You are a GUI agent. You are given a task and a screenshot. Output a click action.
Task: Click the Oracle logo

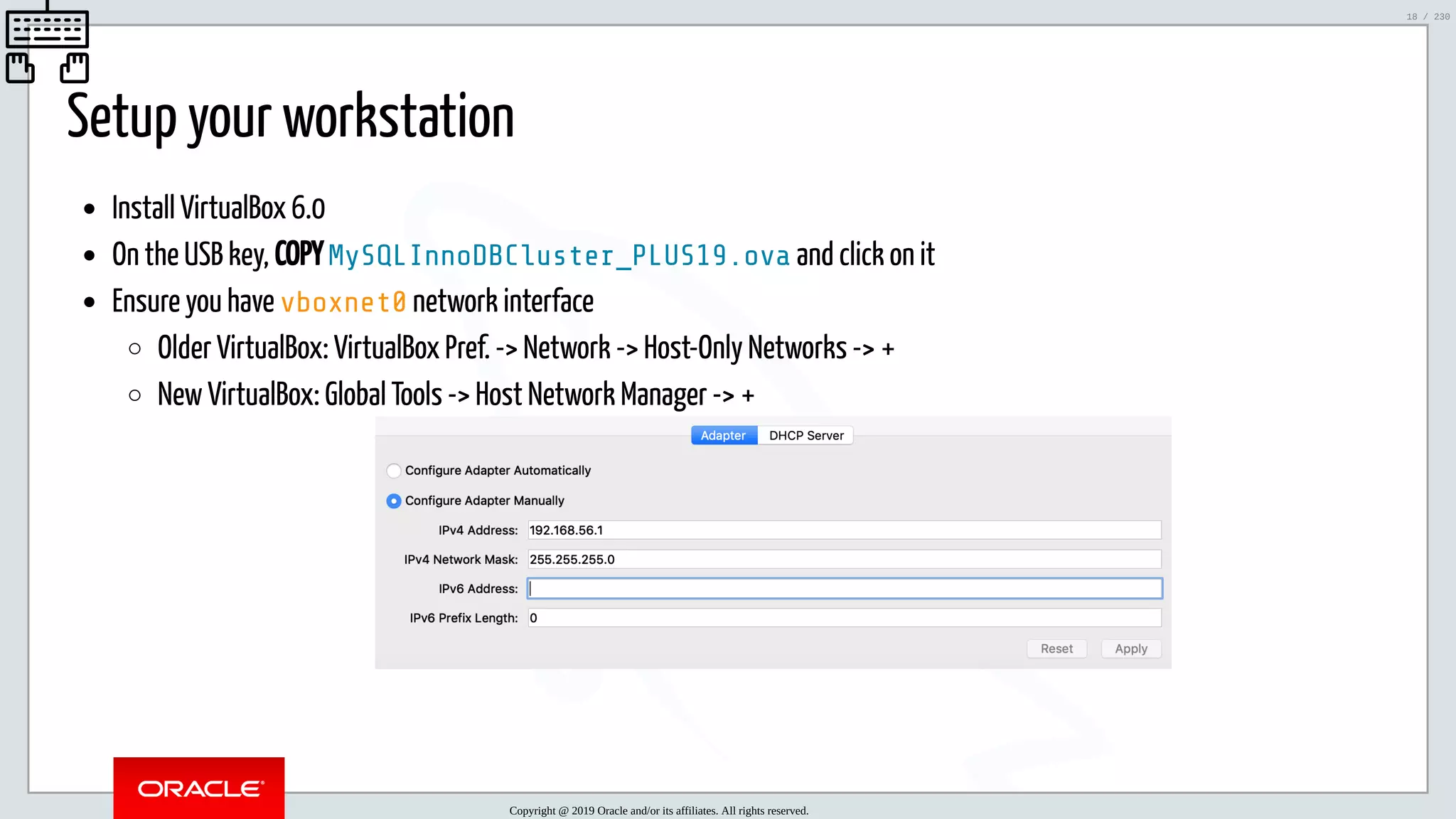tap(199, 788)
